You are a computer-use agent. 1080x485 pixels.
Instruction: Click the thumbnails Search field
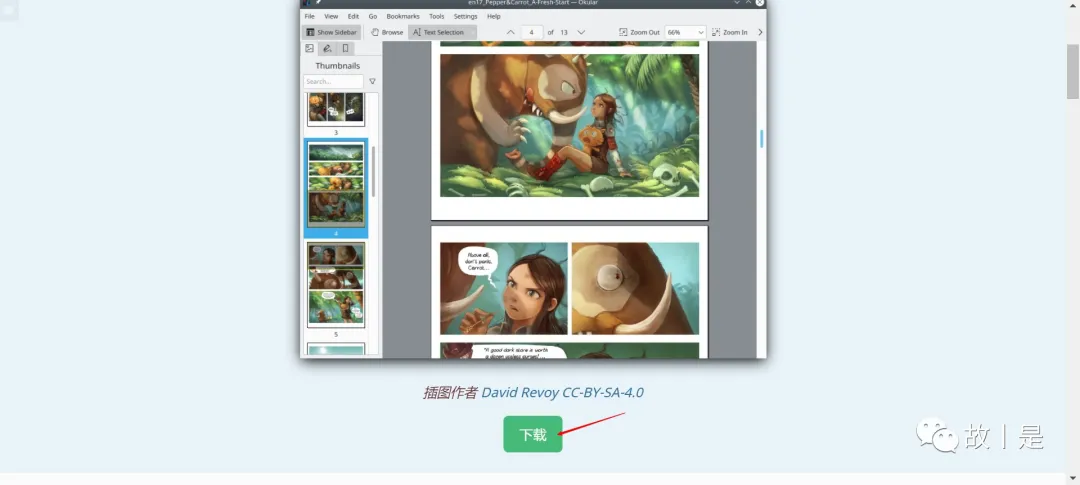pos(333,81)
